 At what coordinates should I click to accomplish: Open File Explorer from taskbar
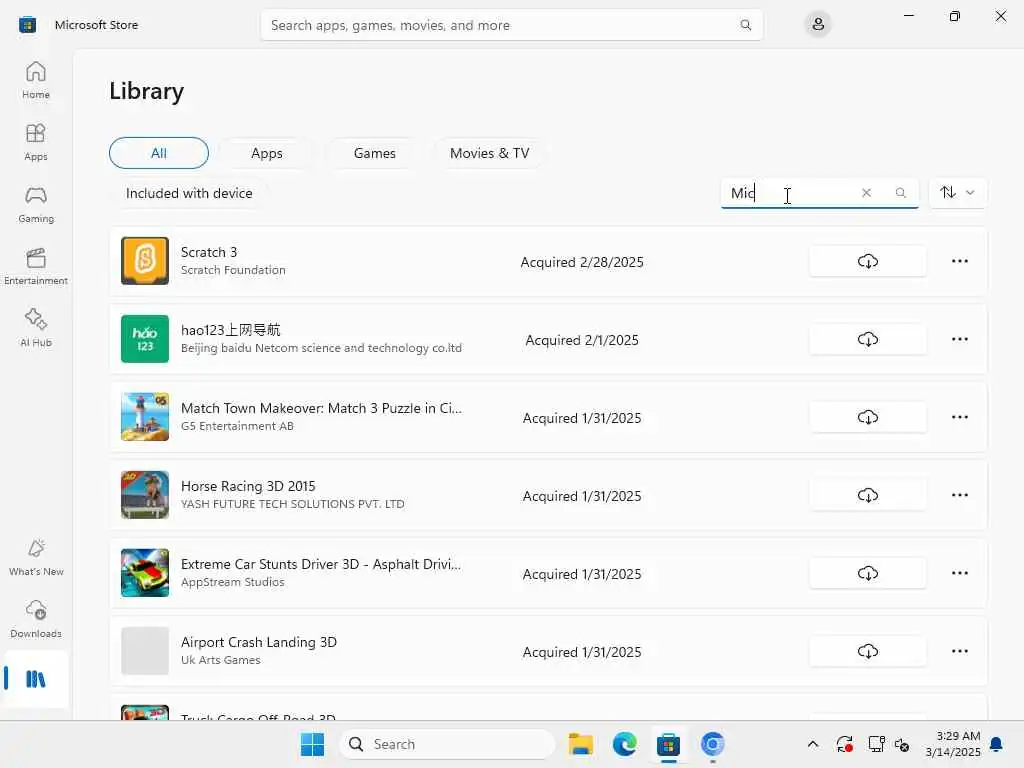580,744
